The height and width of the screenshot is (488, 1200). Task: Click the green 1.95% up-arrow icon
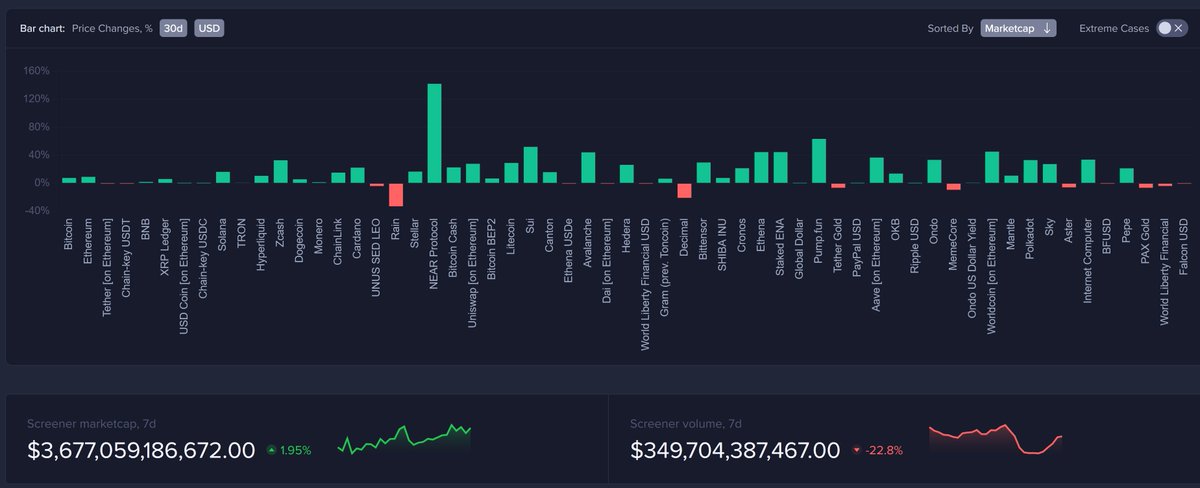pos(271,450)
